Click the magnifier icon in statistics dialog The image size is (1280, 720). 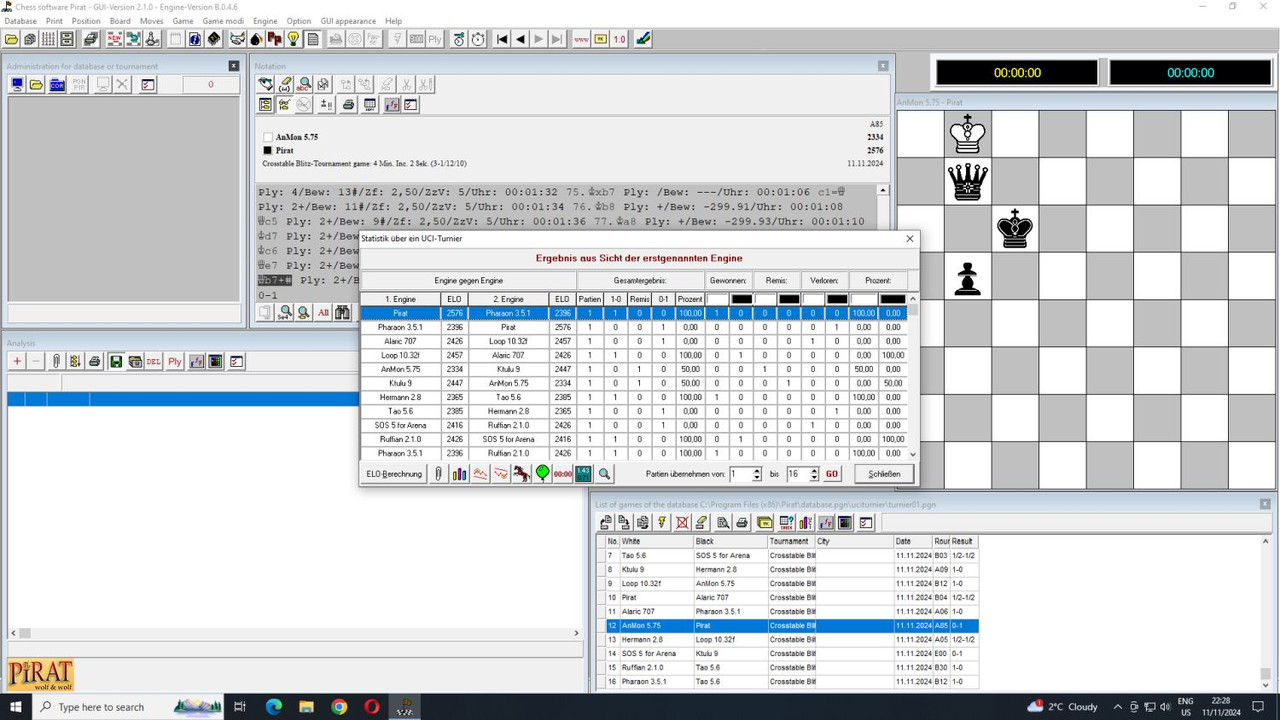pyautogui.click(x=604, y=474)
